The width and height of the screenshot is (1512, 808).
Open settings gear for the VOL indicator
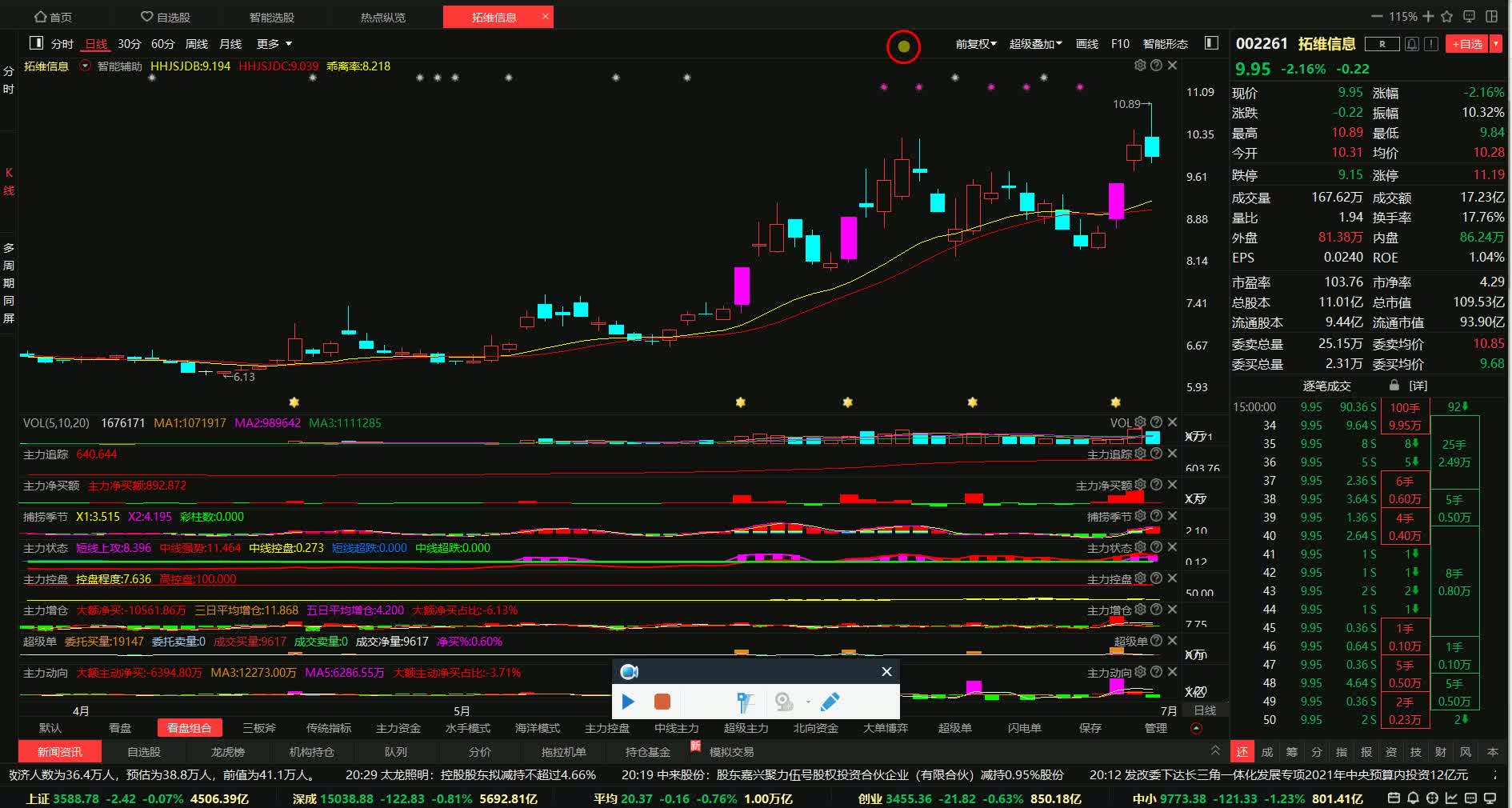[x=1140, y=422]
